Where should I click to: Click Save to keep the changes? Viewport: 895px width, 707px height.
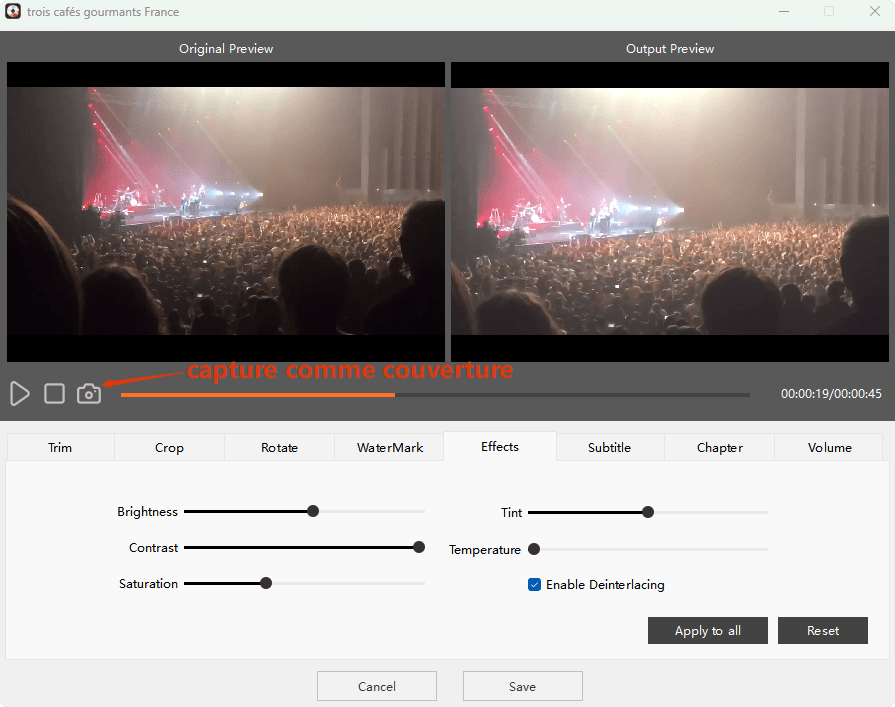[x=522, y=687]
